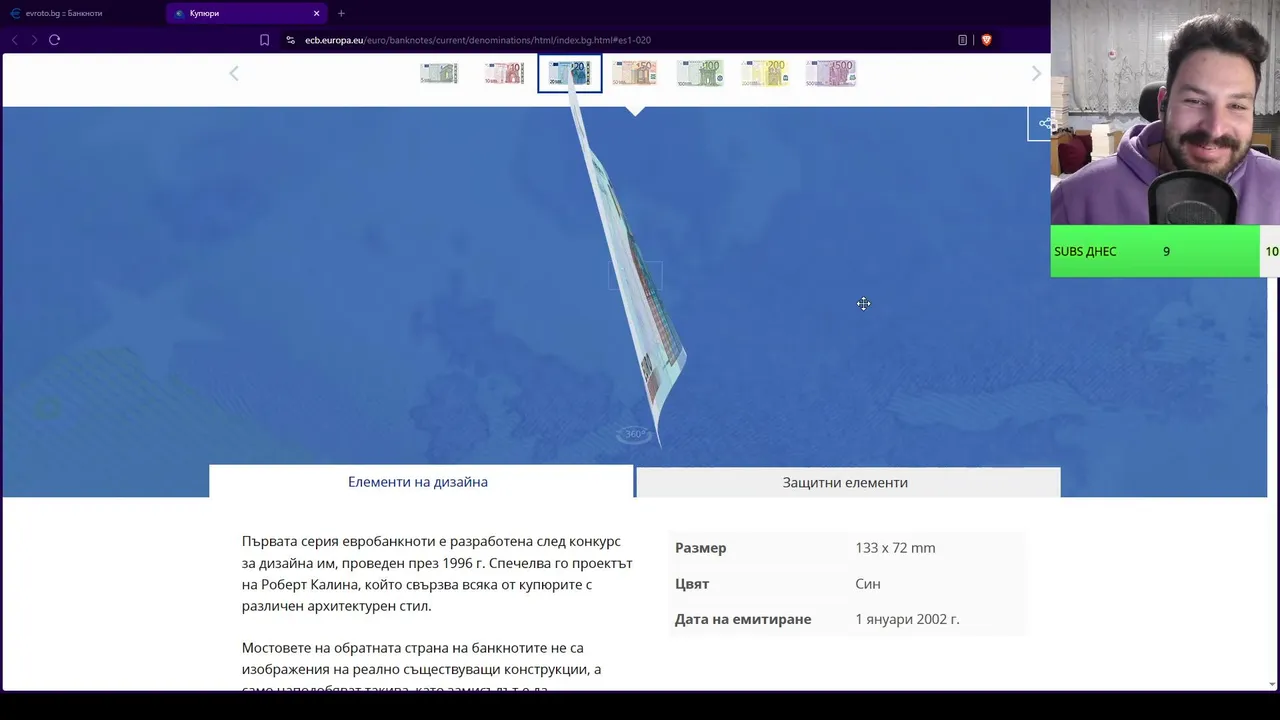Click the Цвят label
Viewport: 1280px width, 720px height.
point(692,584)
